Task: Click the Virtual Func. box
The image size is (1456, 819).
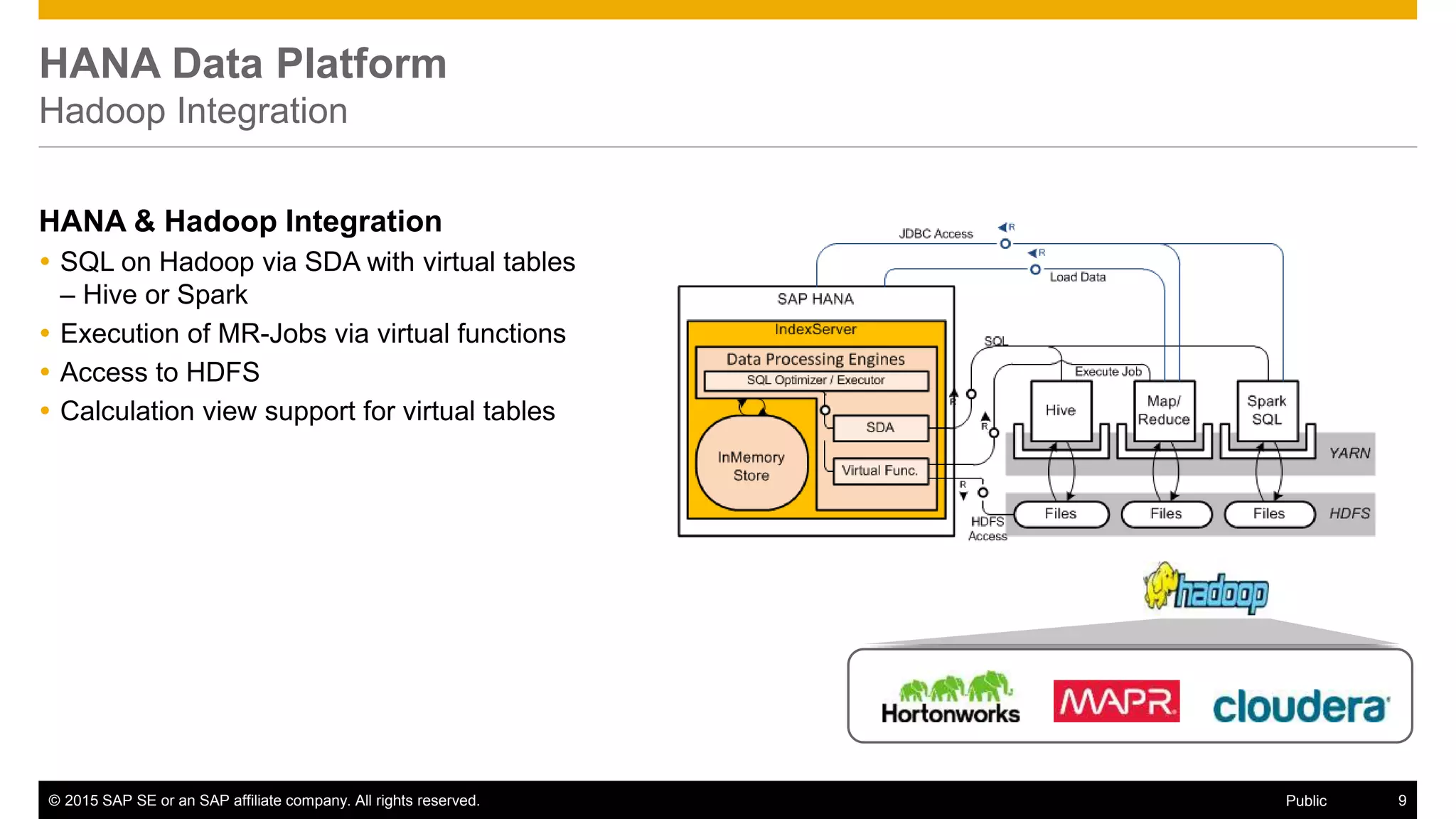Action: click(x=880, y=471)
